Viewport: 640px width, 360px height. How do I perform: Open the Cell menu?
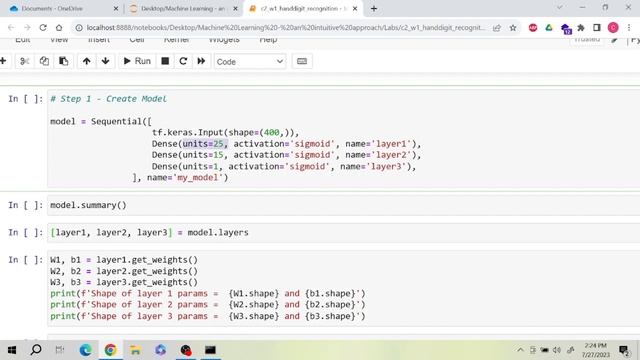pos(137,39)
